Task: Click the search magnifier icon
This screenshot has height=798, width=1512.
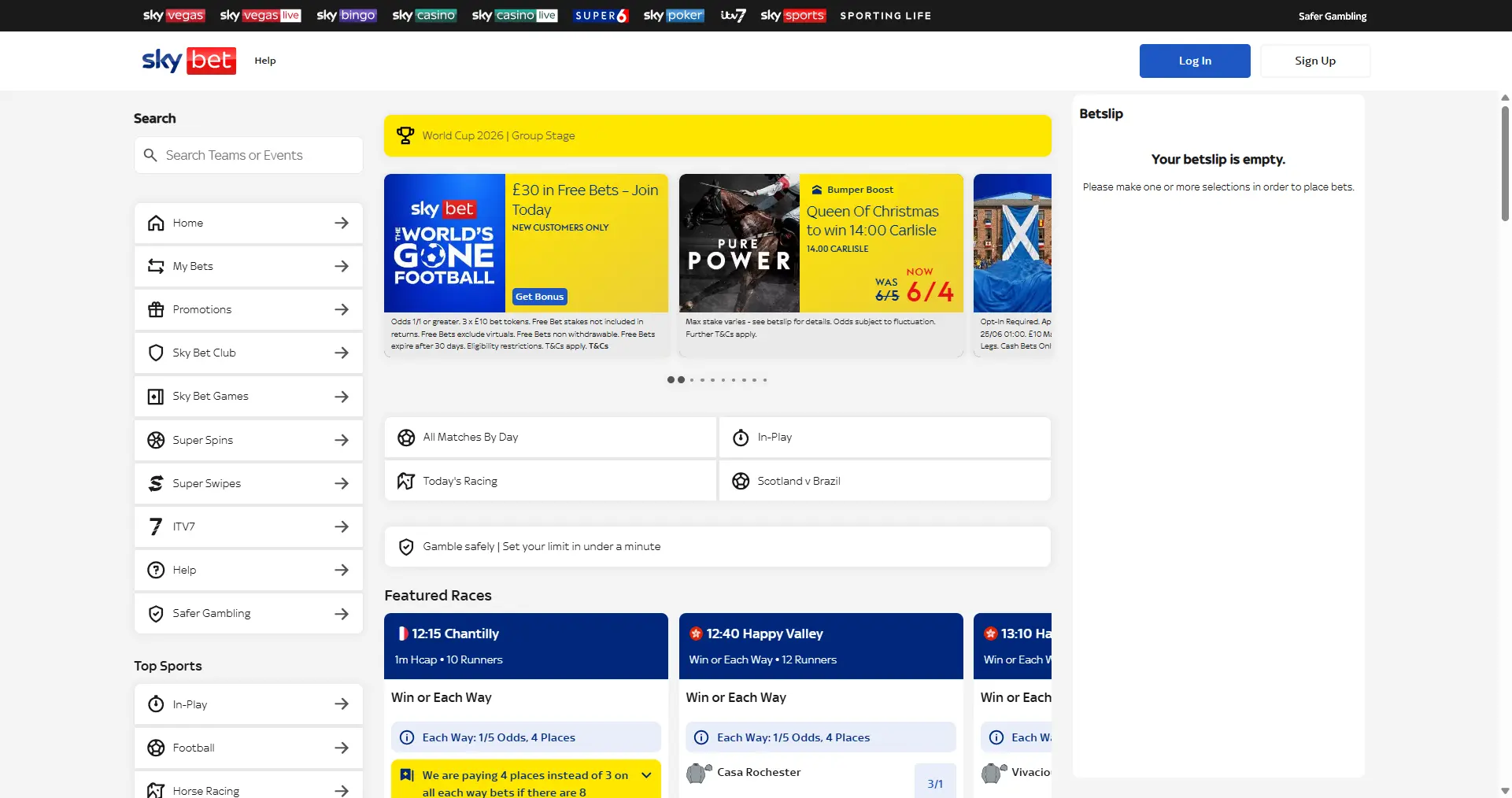Action: click(150, 155)
